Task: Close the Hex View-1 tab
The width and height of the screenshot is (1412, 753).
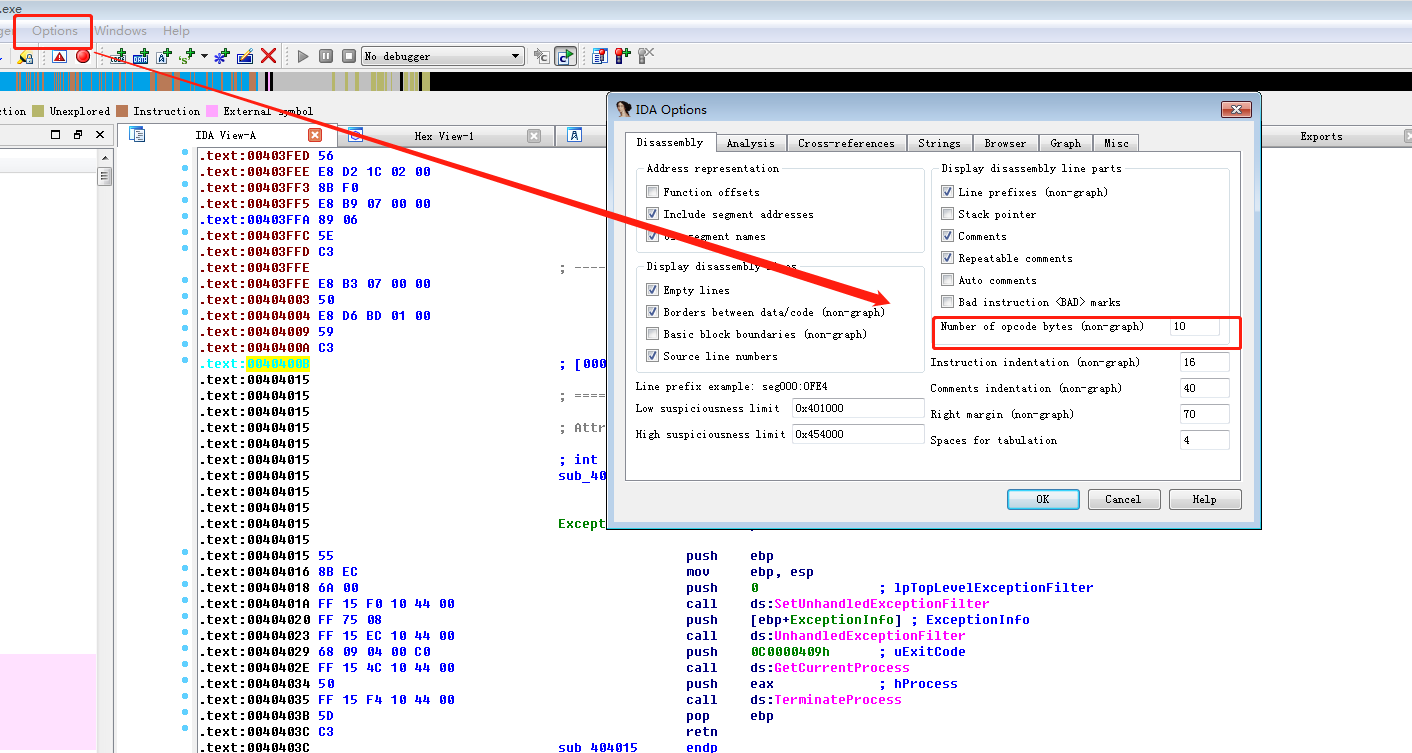Action: pyautogui.click(x=534, y=136)
